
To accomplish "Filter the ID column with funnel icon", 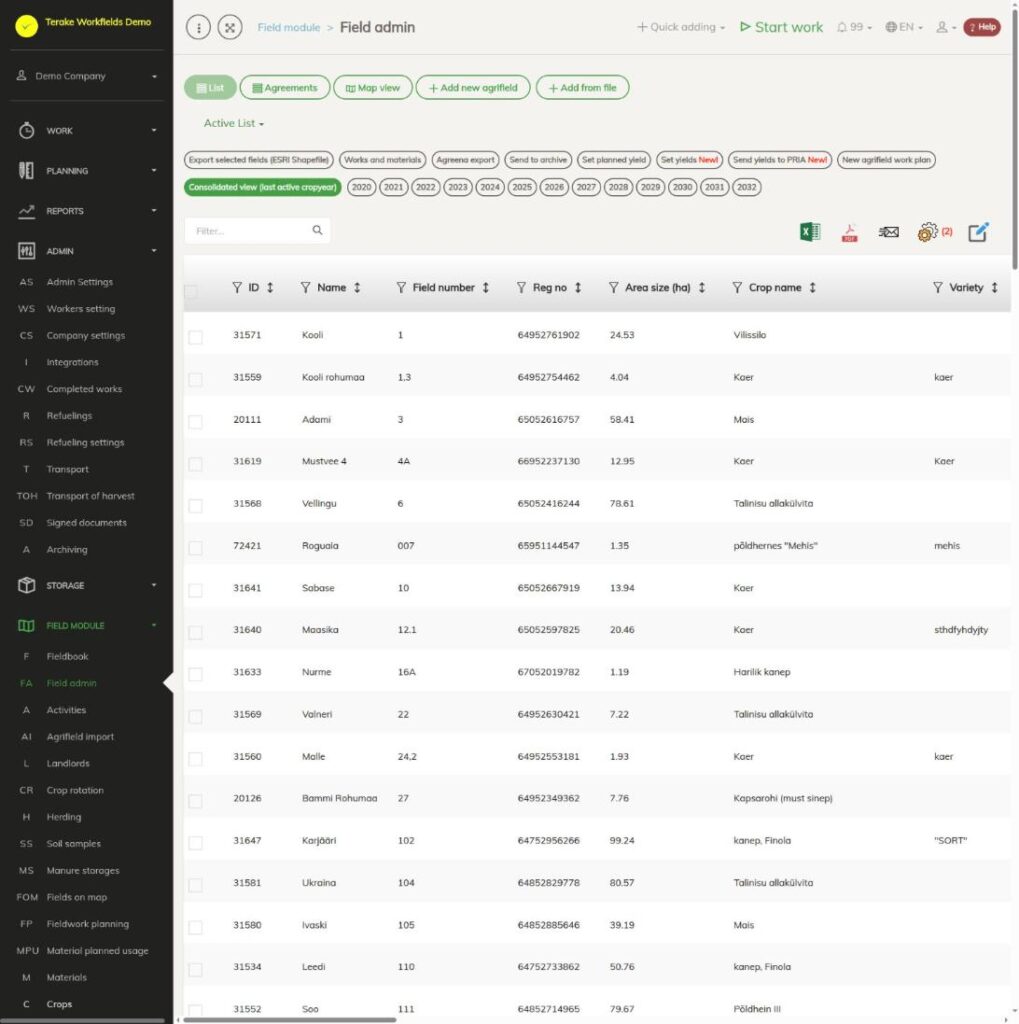I will click(x=237, y=287).
